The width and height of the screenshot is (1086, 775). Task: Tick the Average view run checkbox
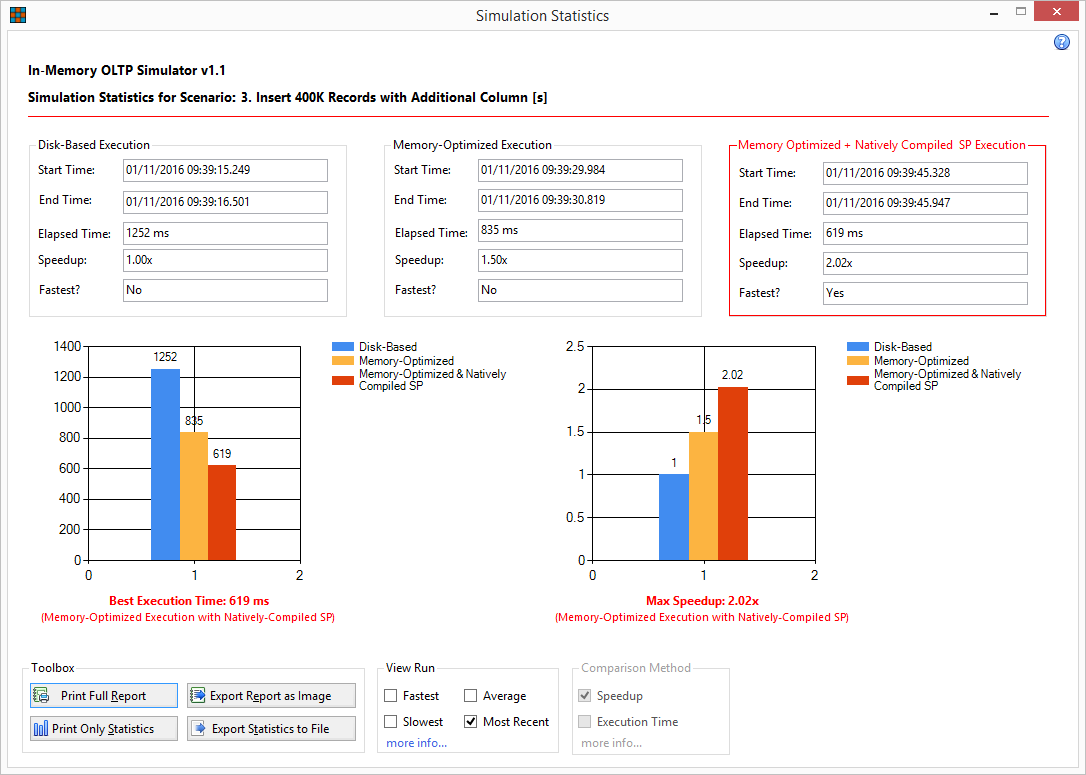470,695
